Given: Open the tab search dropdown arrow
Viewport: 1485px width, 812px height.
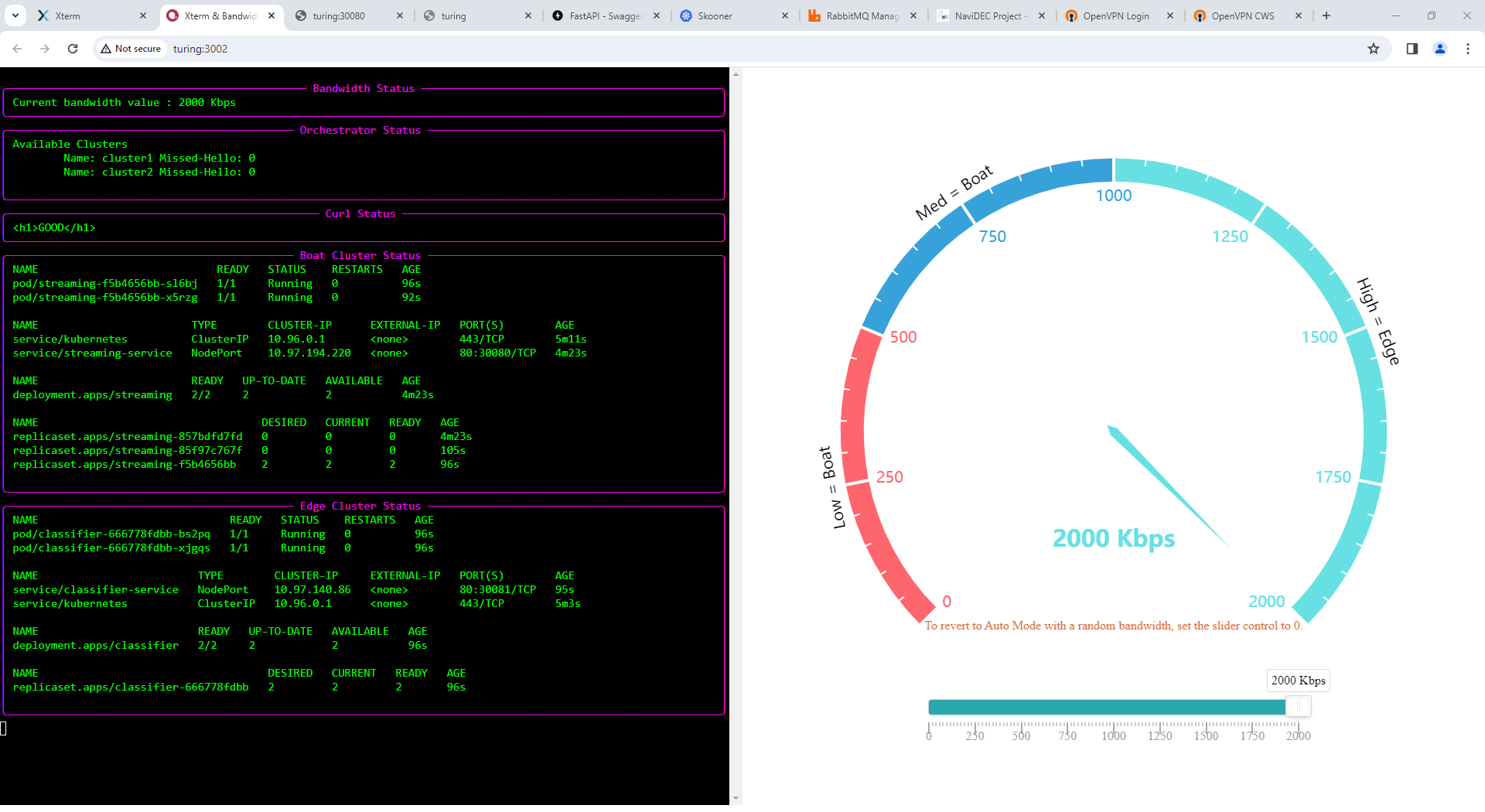Looking at the screenshot, I should coord(15,15).
